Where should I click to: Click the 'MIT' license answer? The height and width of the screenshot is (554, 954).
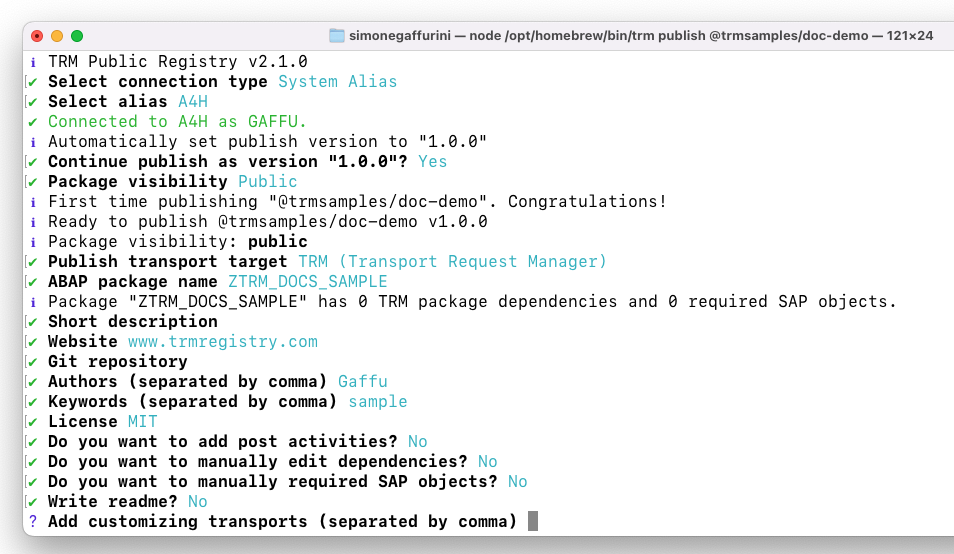point(143,422)
